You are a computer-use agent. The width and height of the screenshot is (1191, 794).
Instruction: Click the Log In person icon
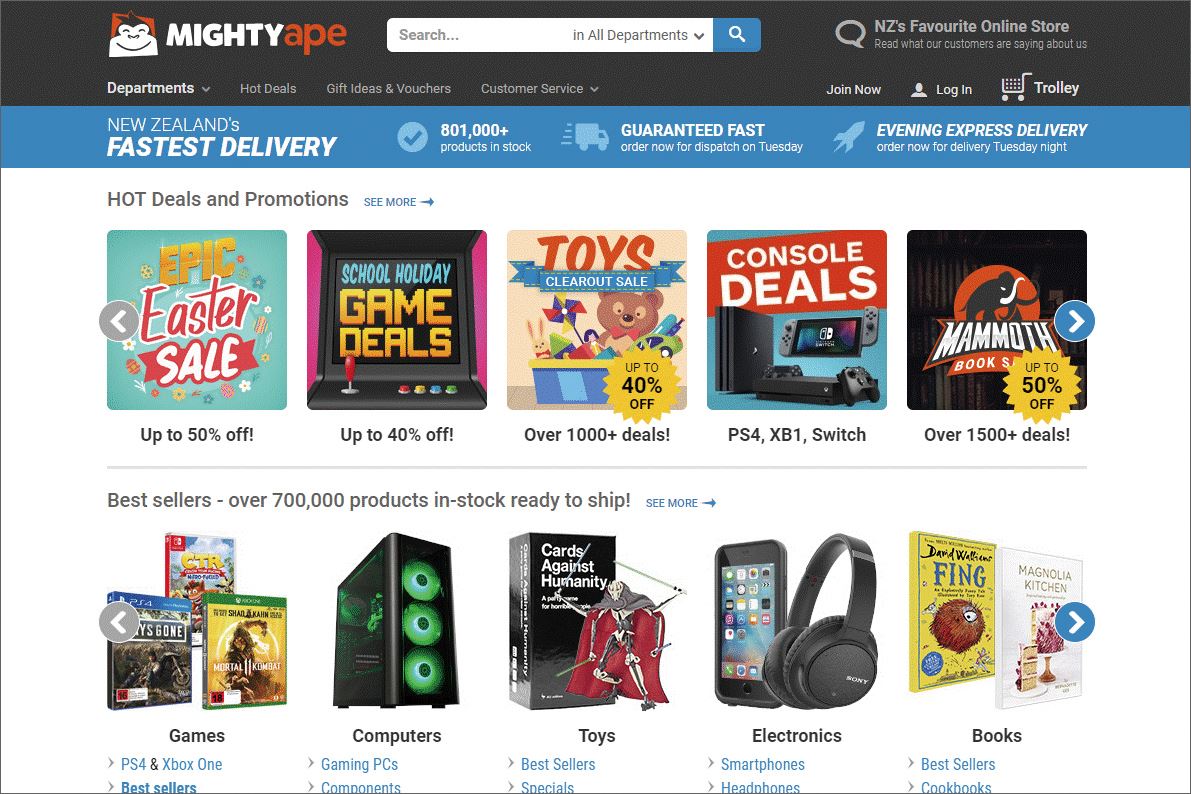(x=918, y=90)
